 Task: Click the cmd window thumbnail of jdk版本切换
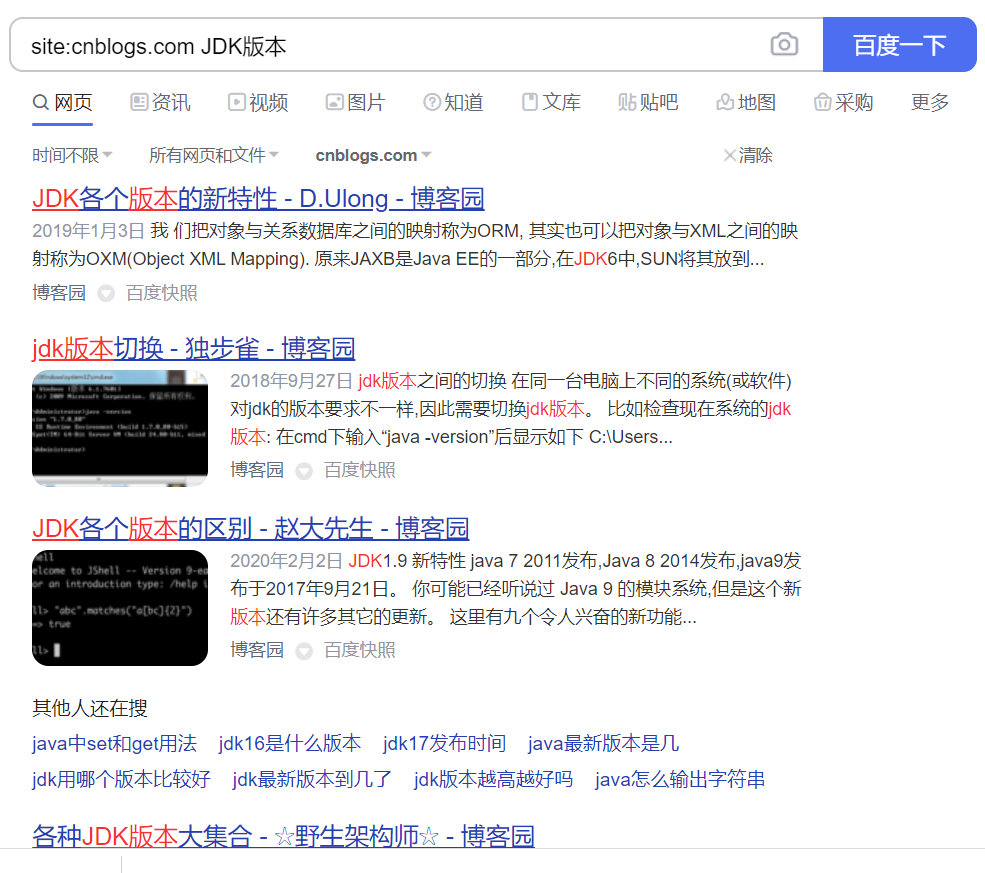point(120,428)
